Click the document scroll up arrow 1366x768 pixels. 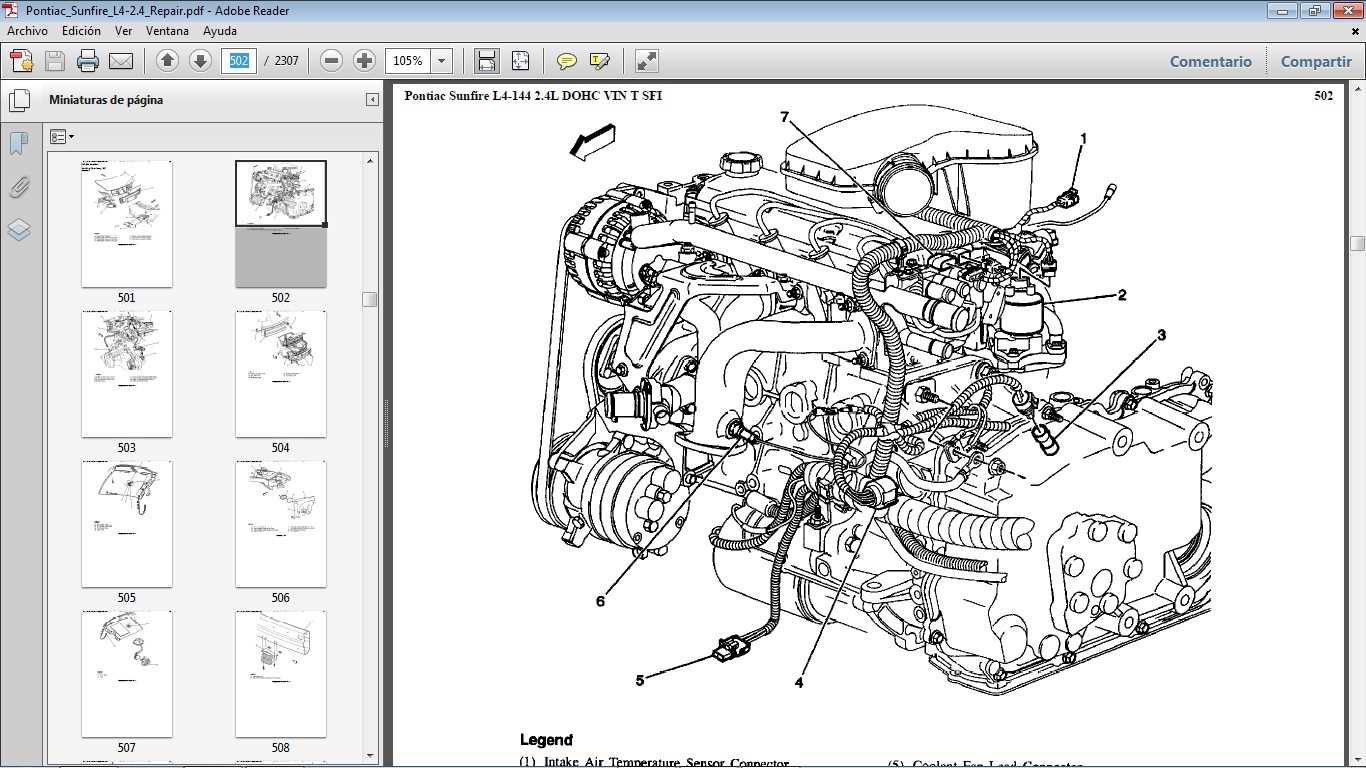click(1357, 91)
